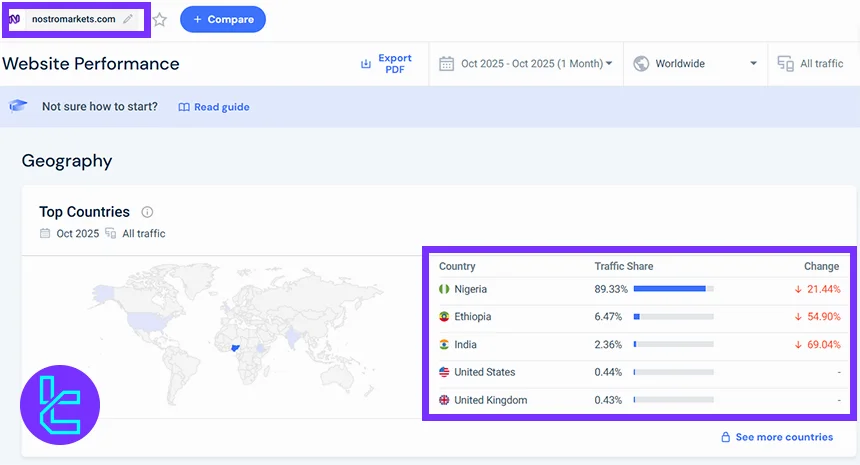Click See more countries link
The height and width of the screenshot is (465, 860).
(776, 437)
